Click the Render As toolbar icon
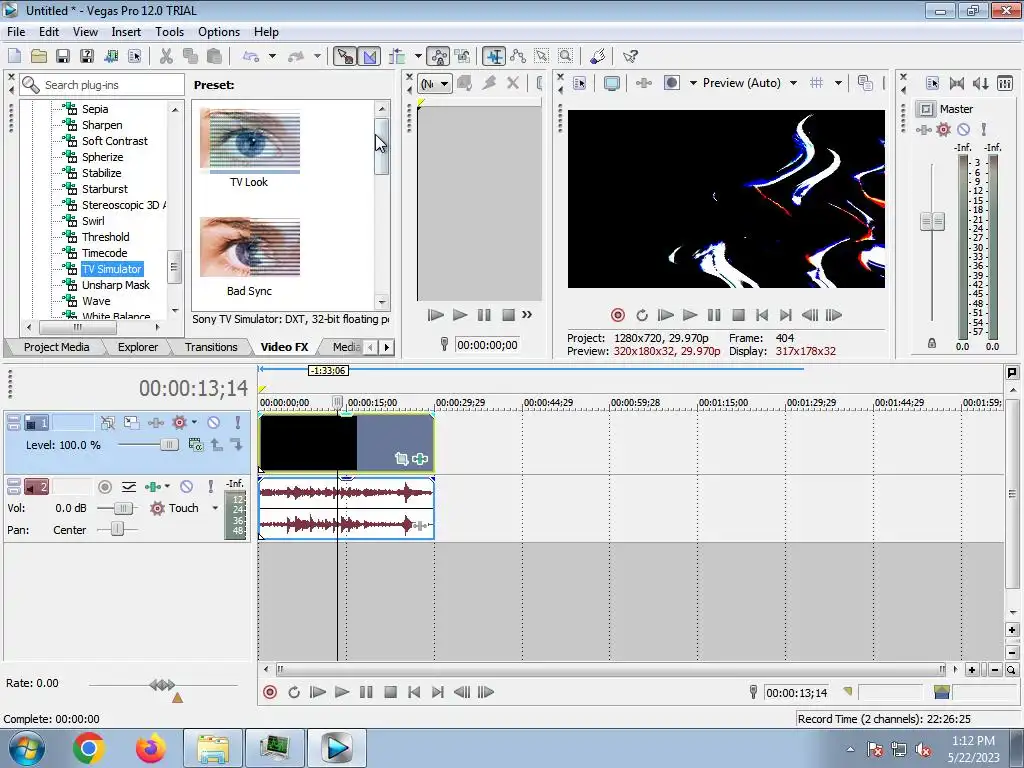 (x=110, y=56)
